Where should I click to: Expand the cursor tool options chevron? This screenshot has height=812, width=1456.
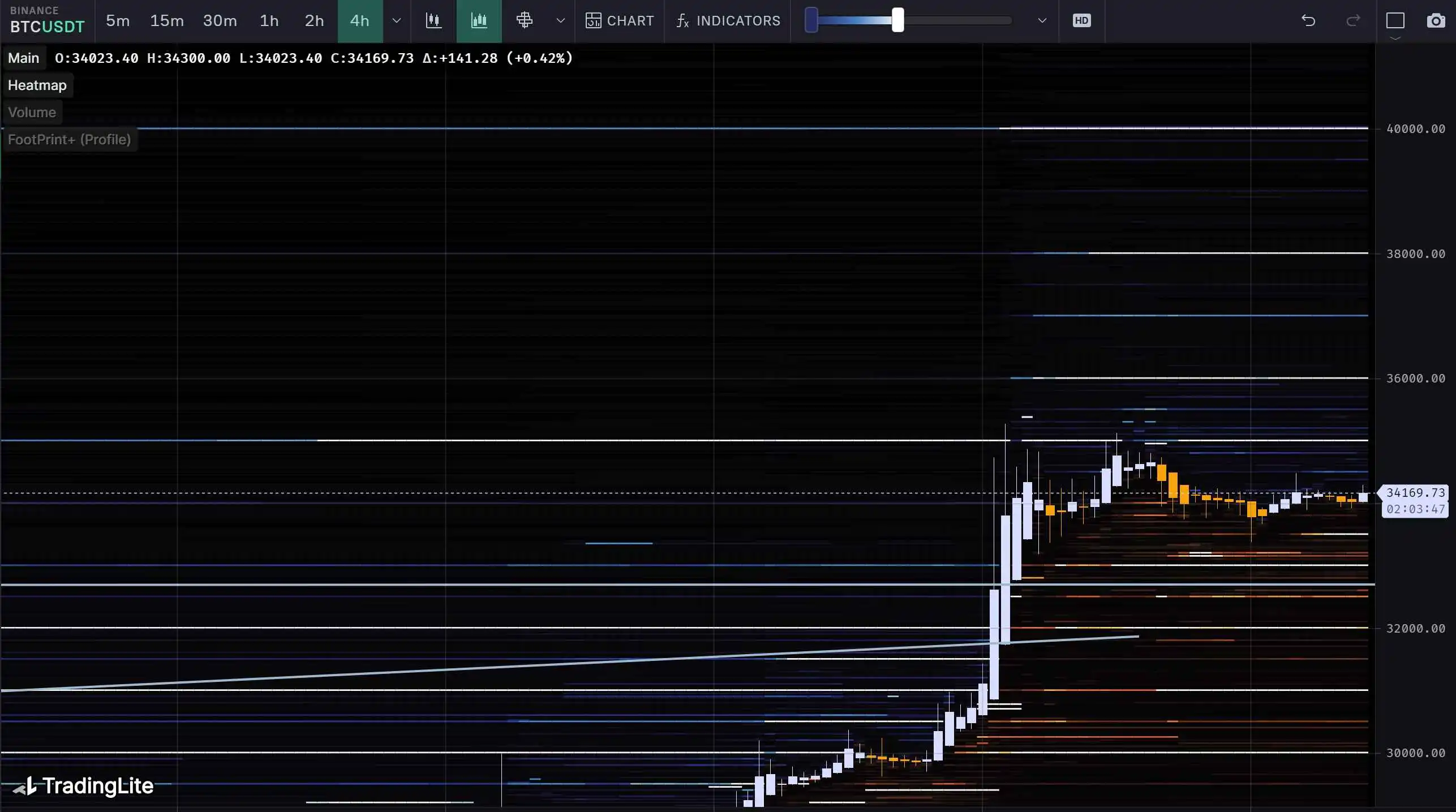(560, 21)
